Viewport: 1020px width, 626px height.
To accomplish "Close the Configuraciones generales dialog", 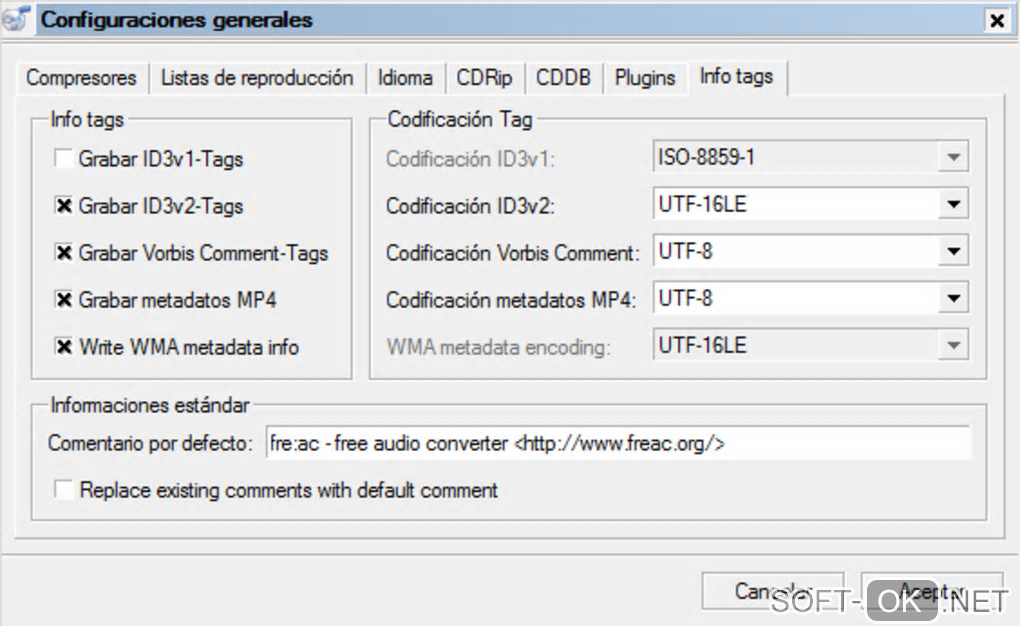I will (996, 20).
